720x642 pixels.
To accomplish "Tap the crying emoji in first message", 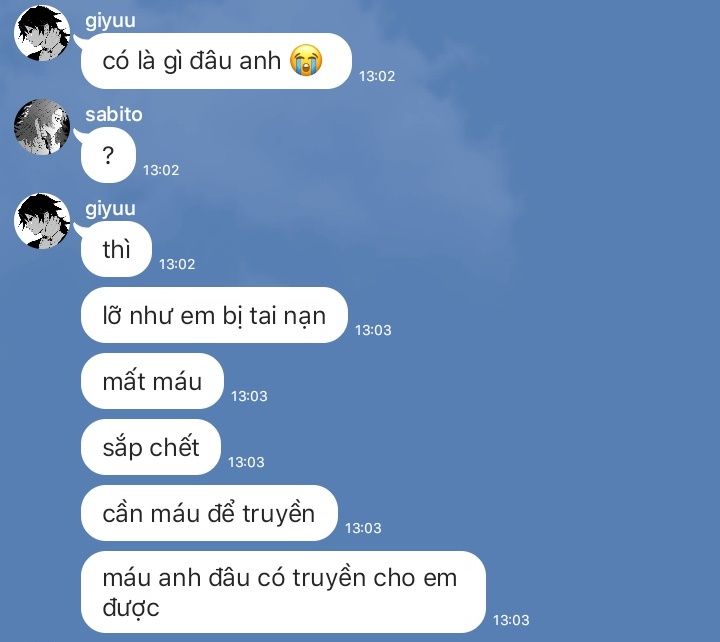I will point(306,60).
